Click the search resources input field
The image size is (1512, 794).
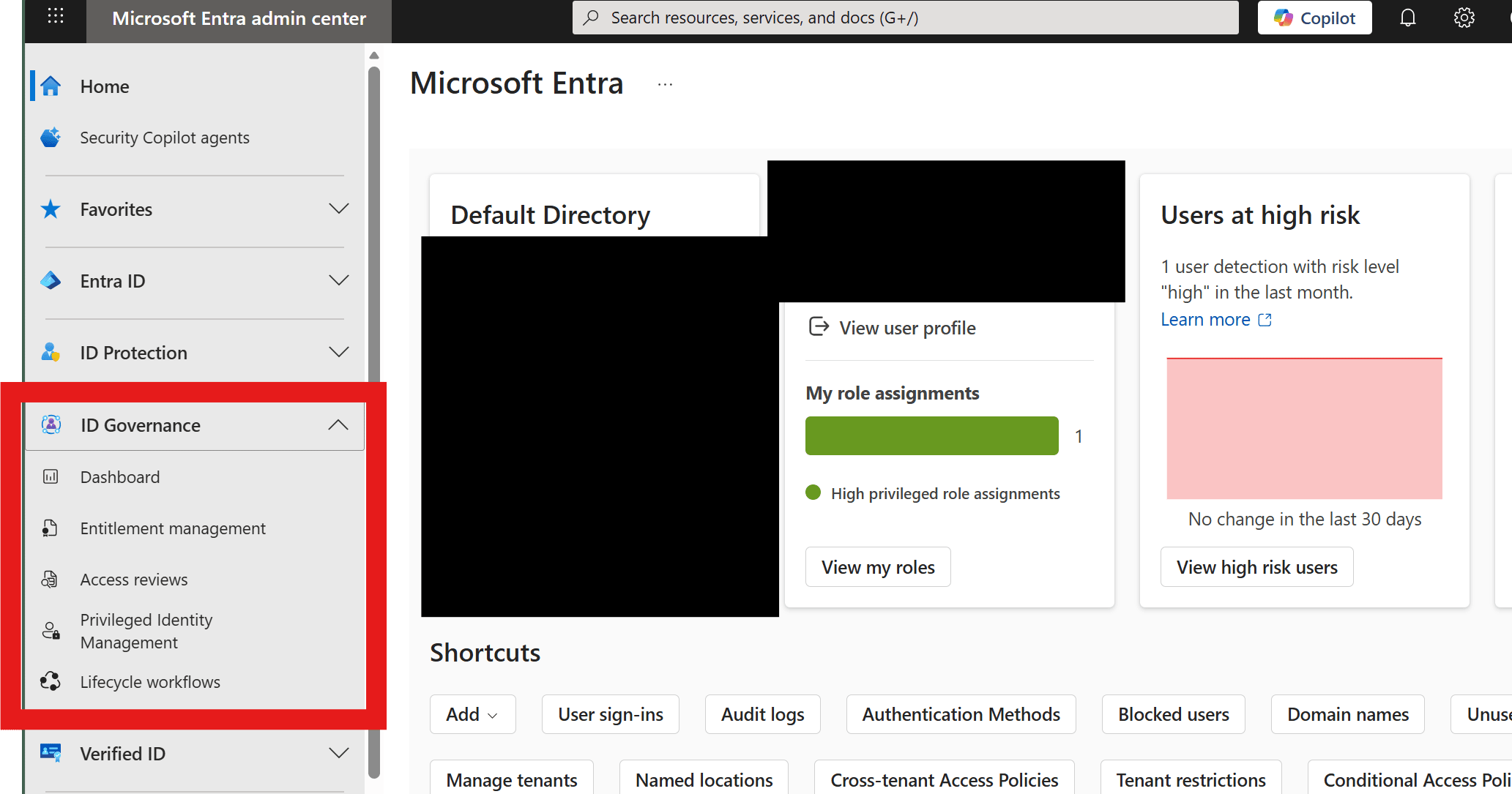(x=905, y=18)
